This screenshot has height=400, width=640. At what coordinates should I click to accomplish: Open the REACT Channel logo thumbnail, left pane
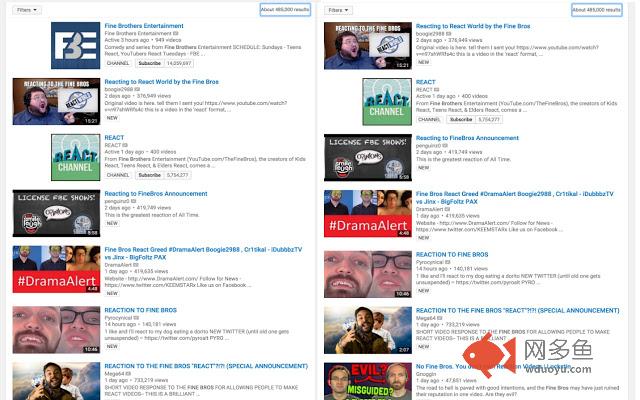tap(76, 157)
